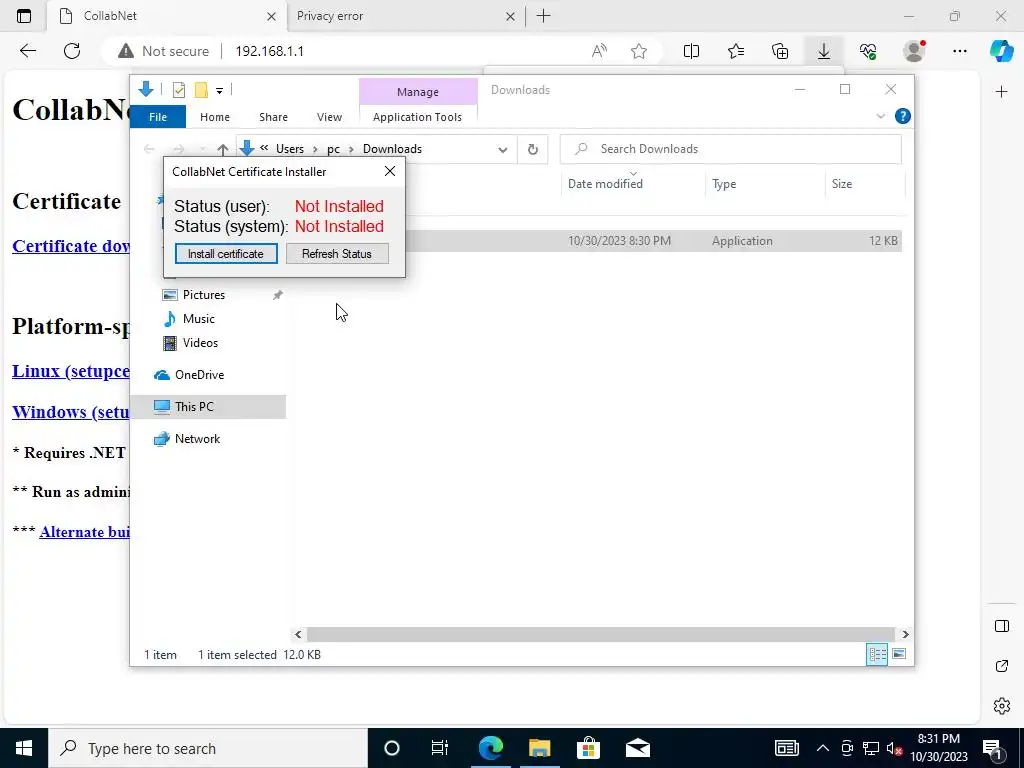Switch to large icons view layout
This screenshot has height=768, width=1024.
[899, 654]
